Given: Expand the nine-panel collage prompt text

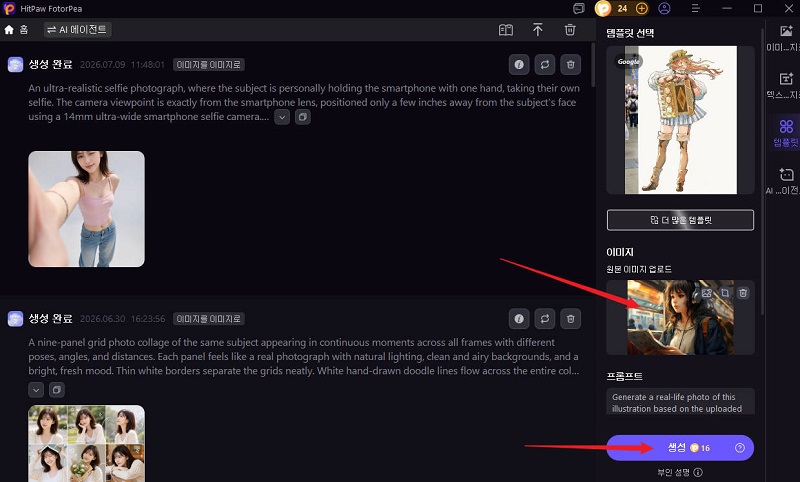Looking at the screenshot, I should (x=36, y=390).
